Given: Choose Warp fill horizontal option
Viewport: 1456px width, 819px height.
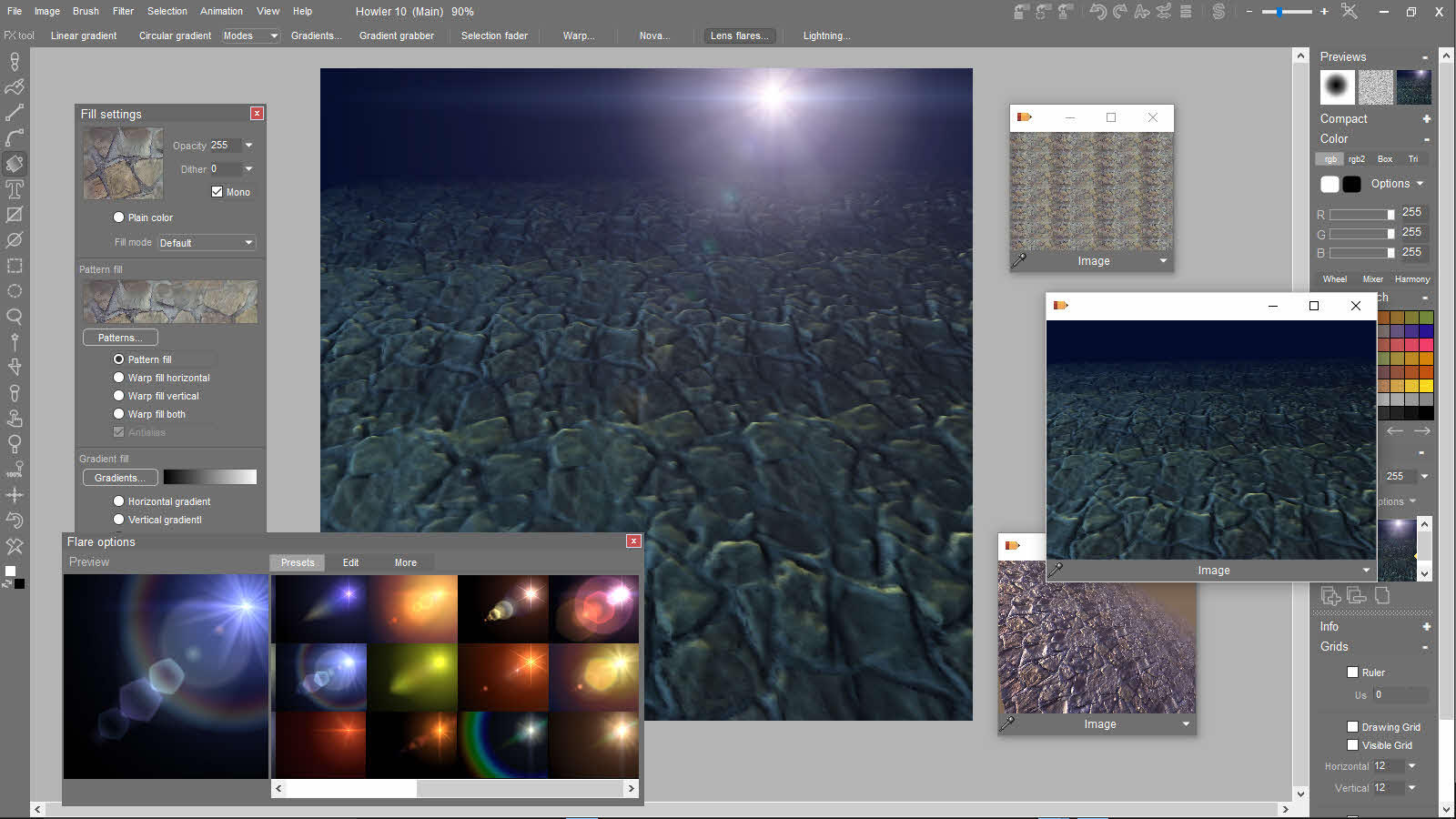Looking at the screenshot, I should pos(118,378).
